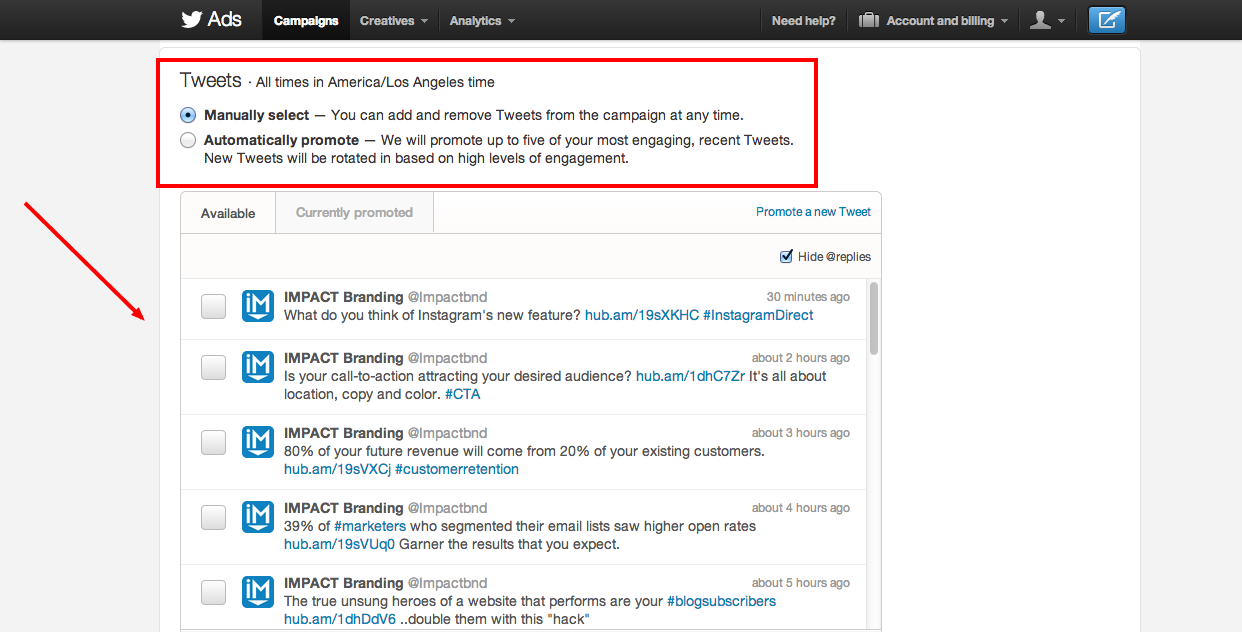This screenshot has width=1242, height=632.
Task: Click the Ads text beside the logo
Action: 224,19
